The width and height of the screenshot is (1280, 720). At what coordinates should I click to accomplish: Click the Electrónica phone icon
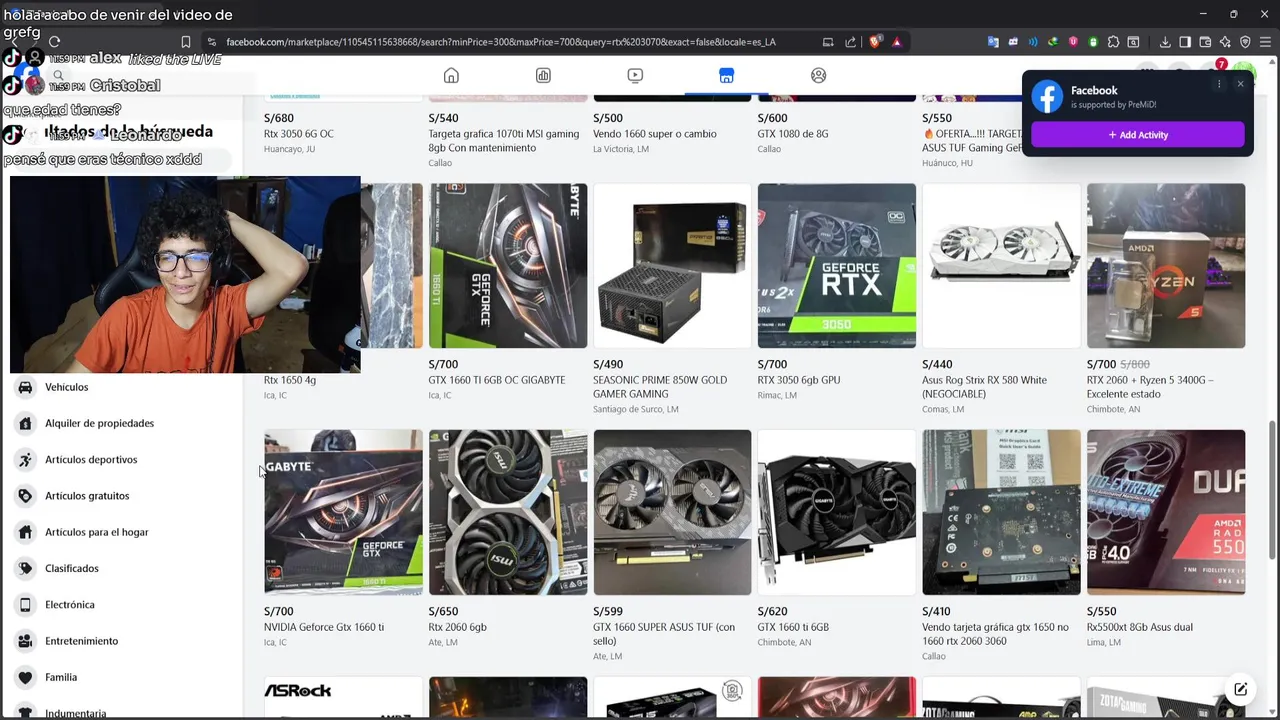[x=25, y=605]
